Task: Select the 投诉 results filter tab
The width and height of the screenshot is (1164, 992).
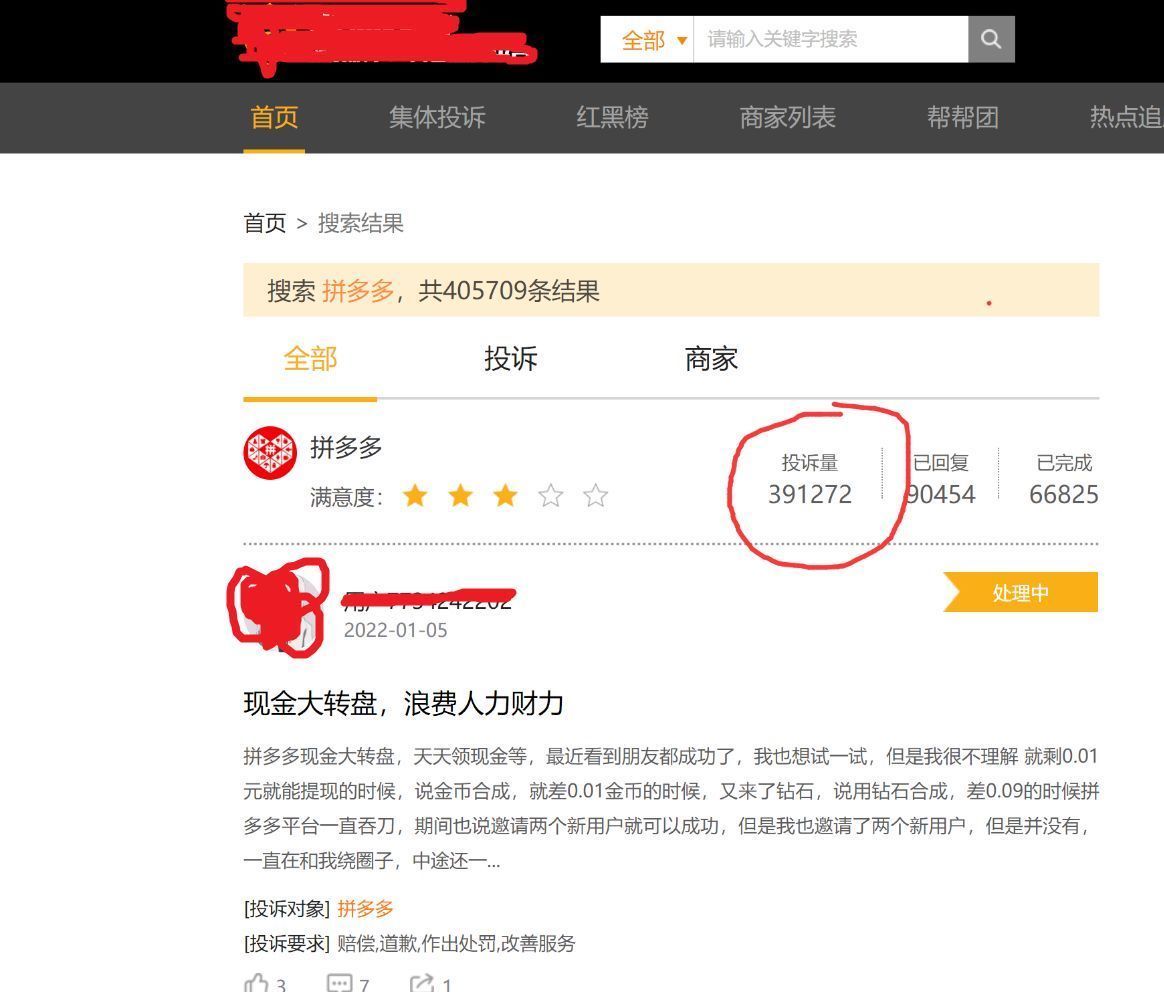Action: (511, 359)
